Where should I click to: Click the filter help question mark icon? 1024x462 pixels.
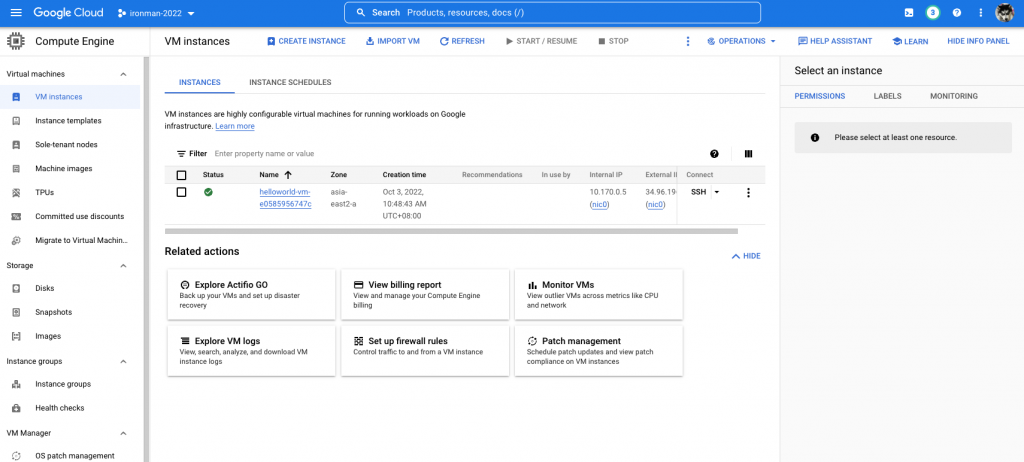tap(714, 154)
